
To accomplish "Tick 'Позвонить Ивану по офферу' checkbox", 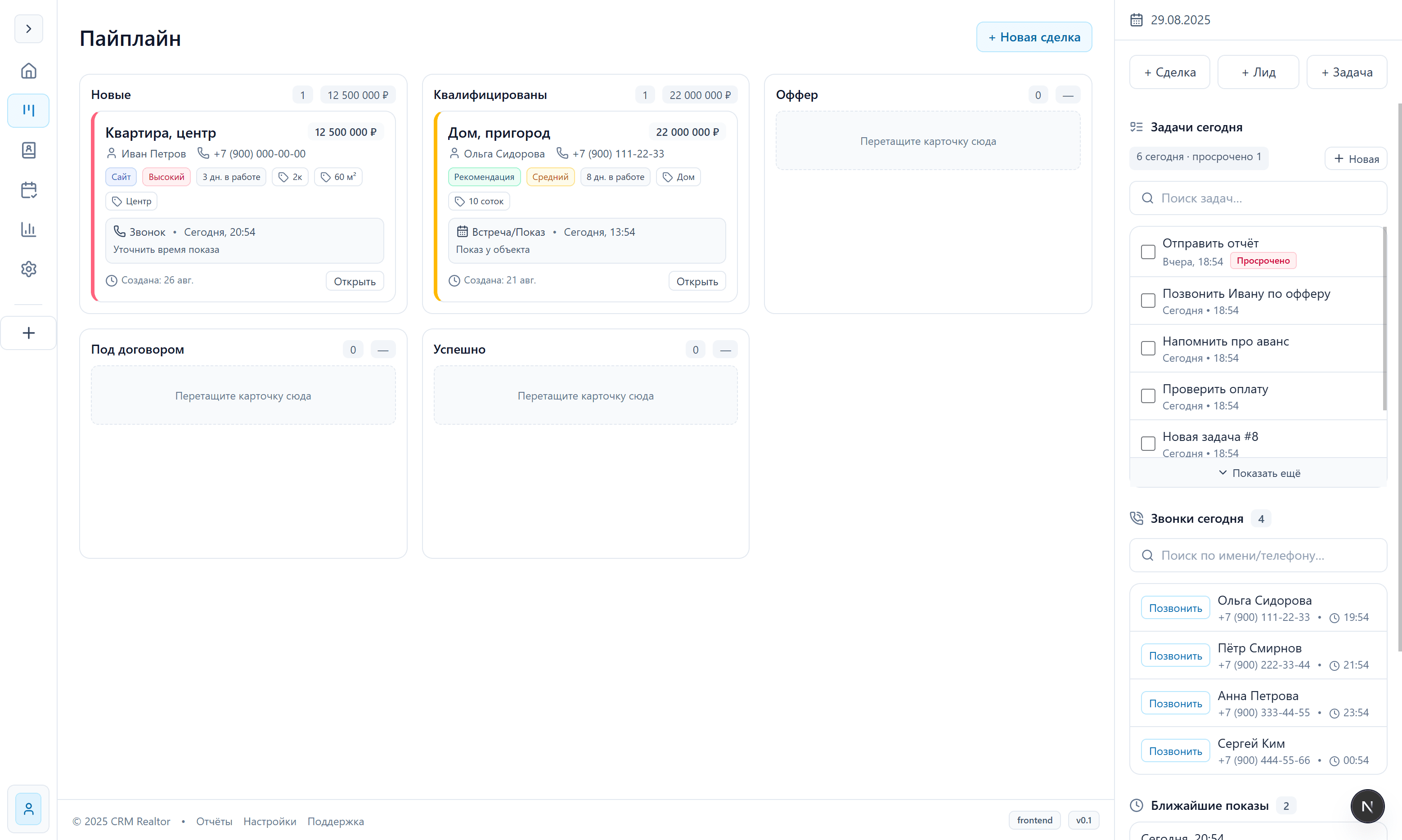I will 1147,301.
